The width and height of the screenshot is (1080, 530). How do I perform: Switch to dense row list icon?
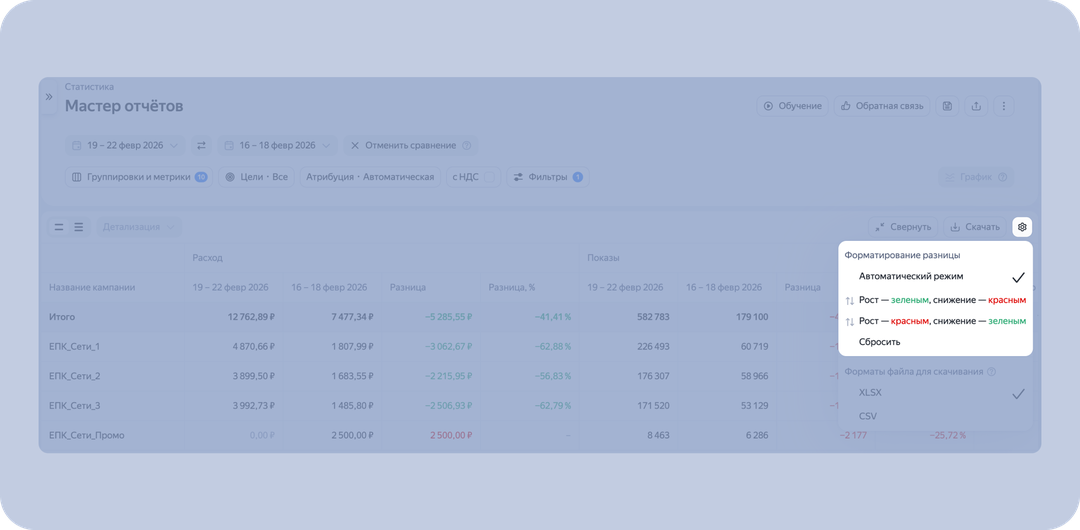tap(79, 227)
